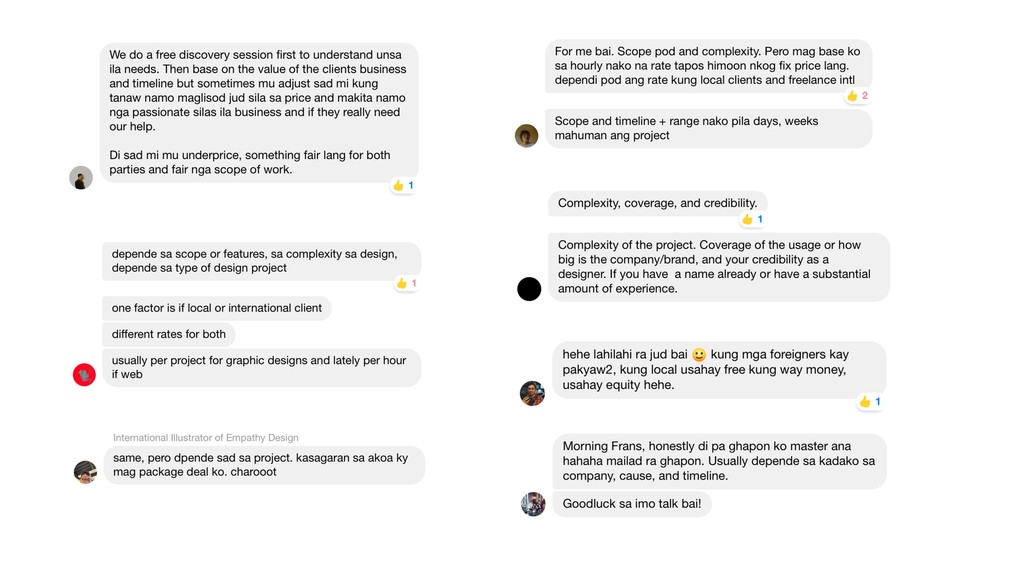Select 'Complexity, coverage, and credibility.' message bubble
Image resolution: width=1024 pixels, height=576 pixels.
click(658, 203)
